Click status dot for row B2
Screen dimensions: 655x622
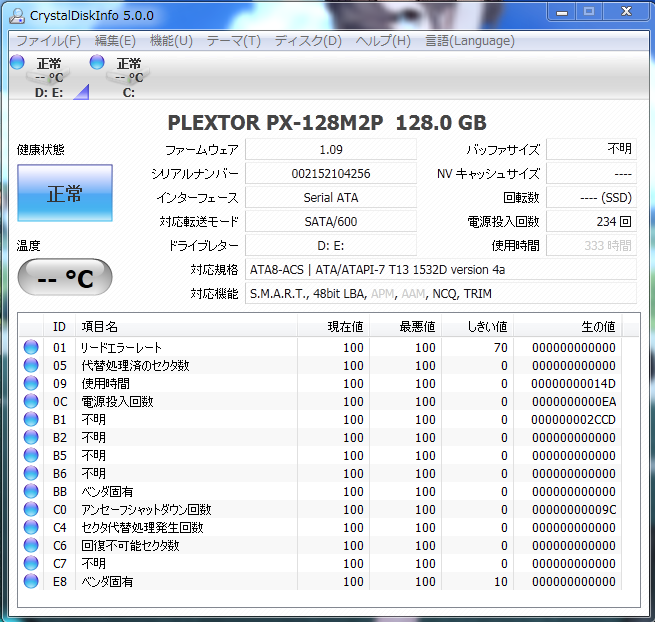[x=31, y=437]
